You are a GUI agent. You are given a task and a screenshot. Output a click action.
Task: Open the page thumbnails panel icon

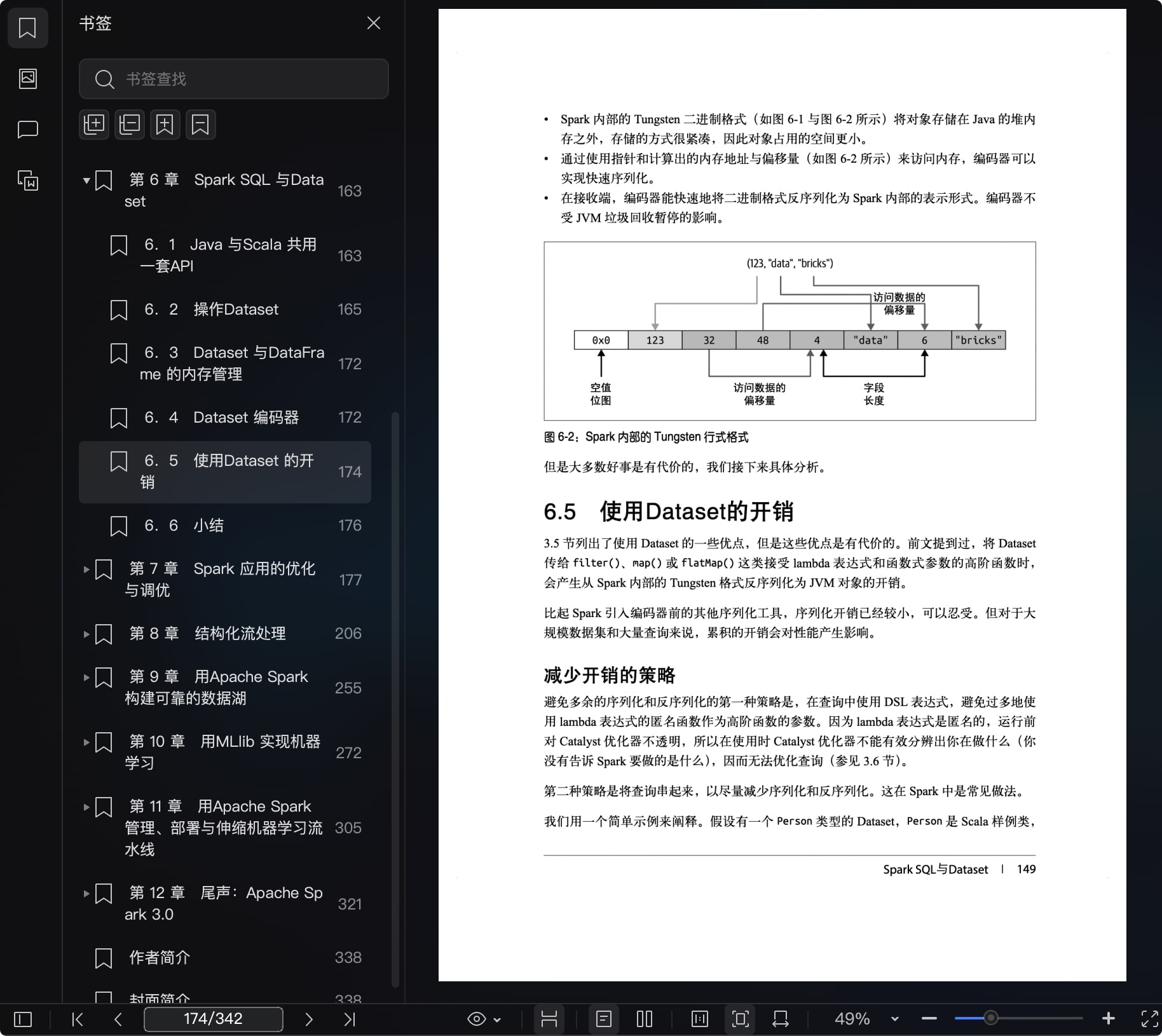[27, 79]
